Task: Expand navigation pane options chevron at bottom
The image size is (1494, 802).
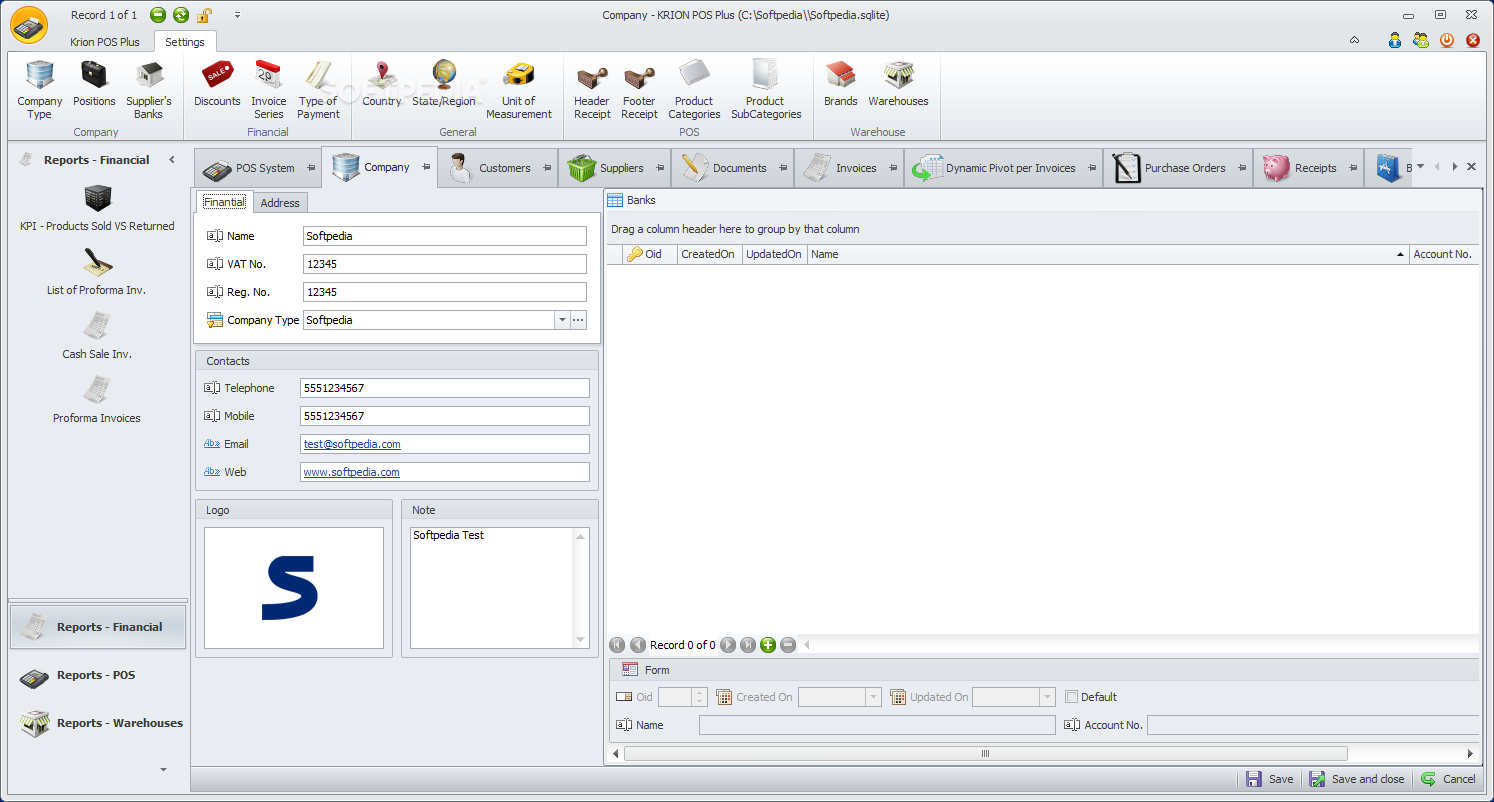Action: [x=163, y=769]
